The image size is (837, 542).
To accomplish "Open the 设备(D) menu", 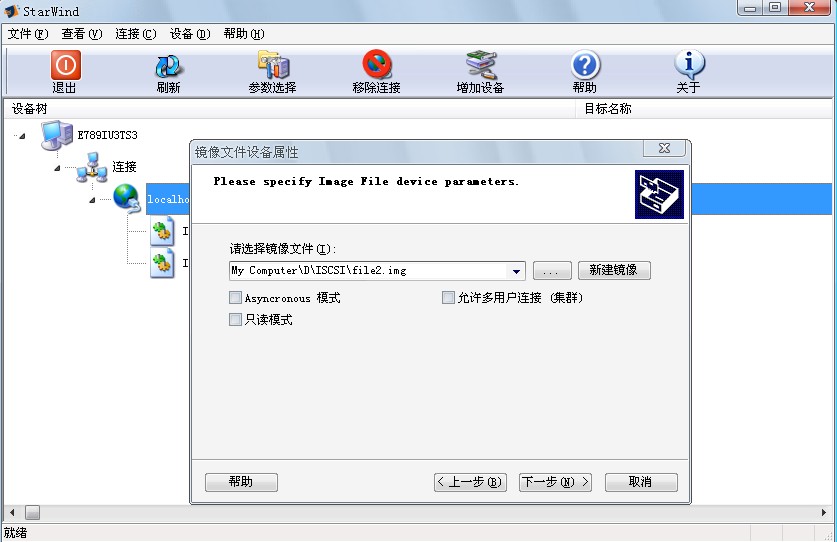I will point(190,34).
